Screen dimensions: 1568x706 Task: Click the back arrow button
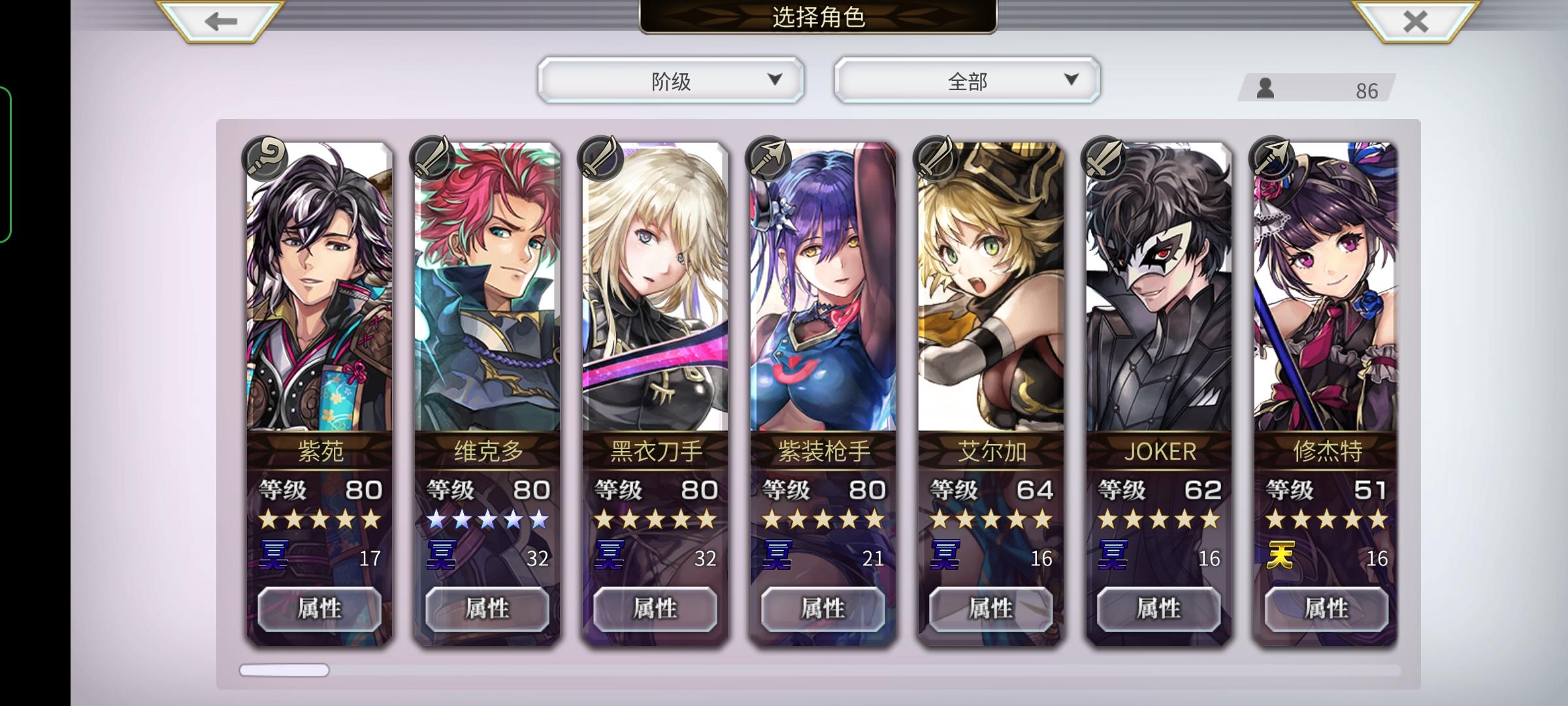(220, 21)
